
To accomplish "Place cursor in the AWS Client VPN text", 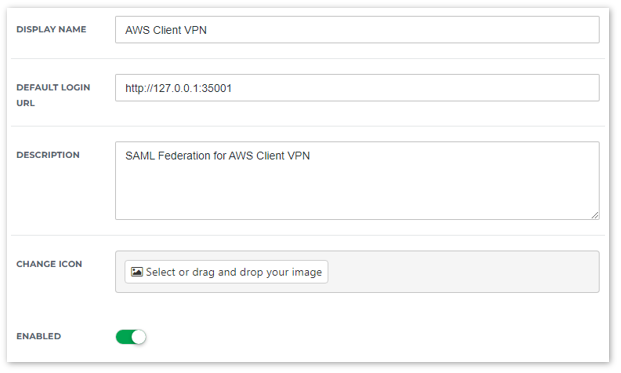I will pos(166,30).
